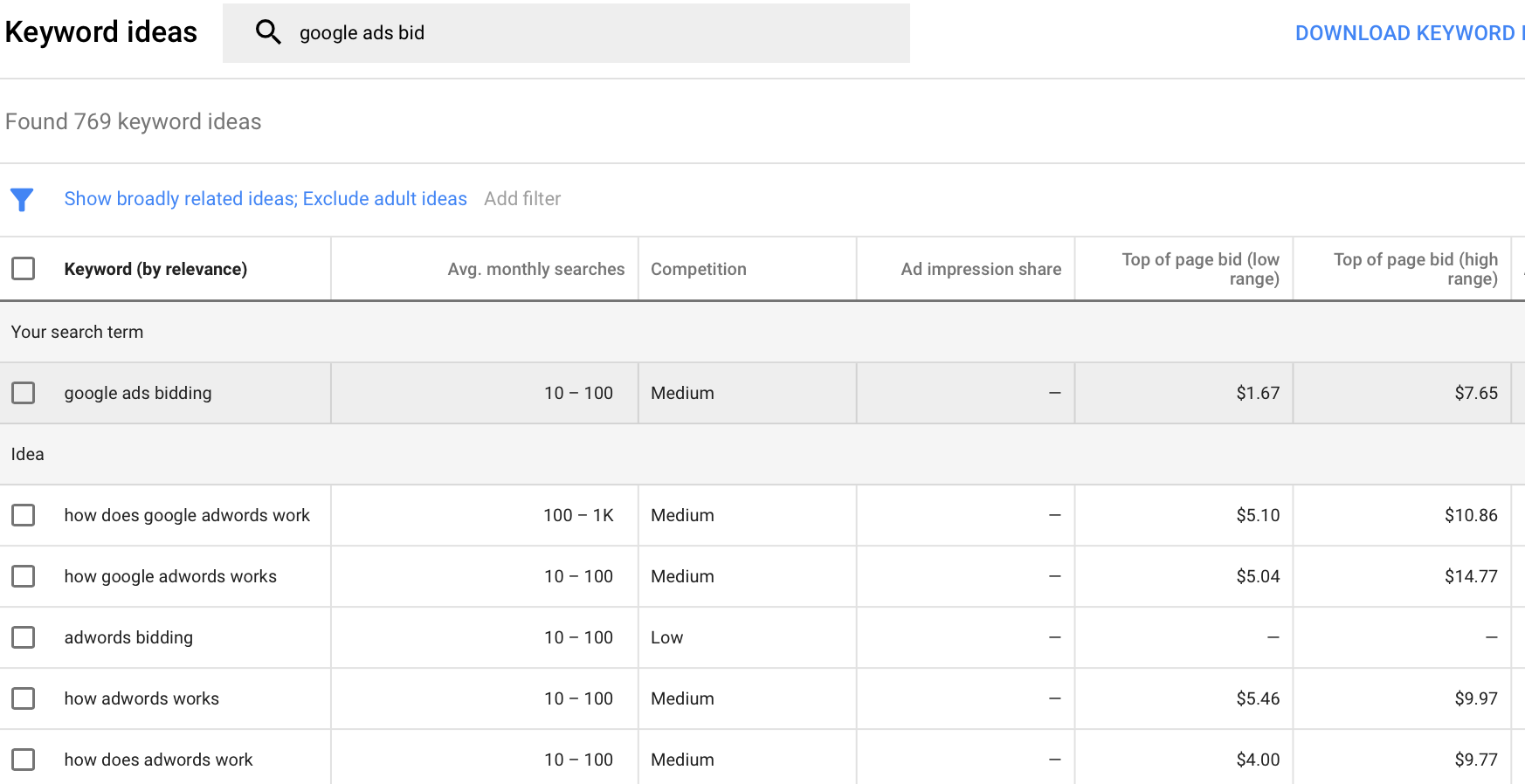Click the $5.04 low bid value
1525x784 pixels.
[x=1258, y=576]
